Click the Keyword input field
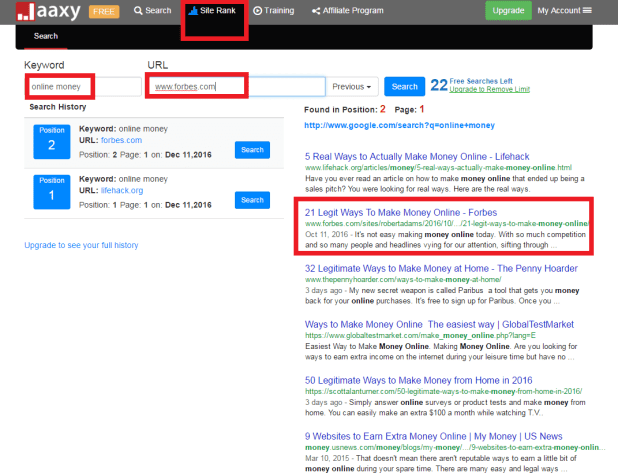 coord(83,86)
